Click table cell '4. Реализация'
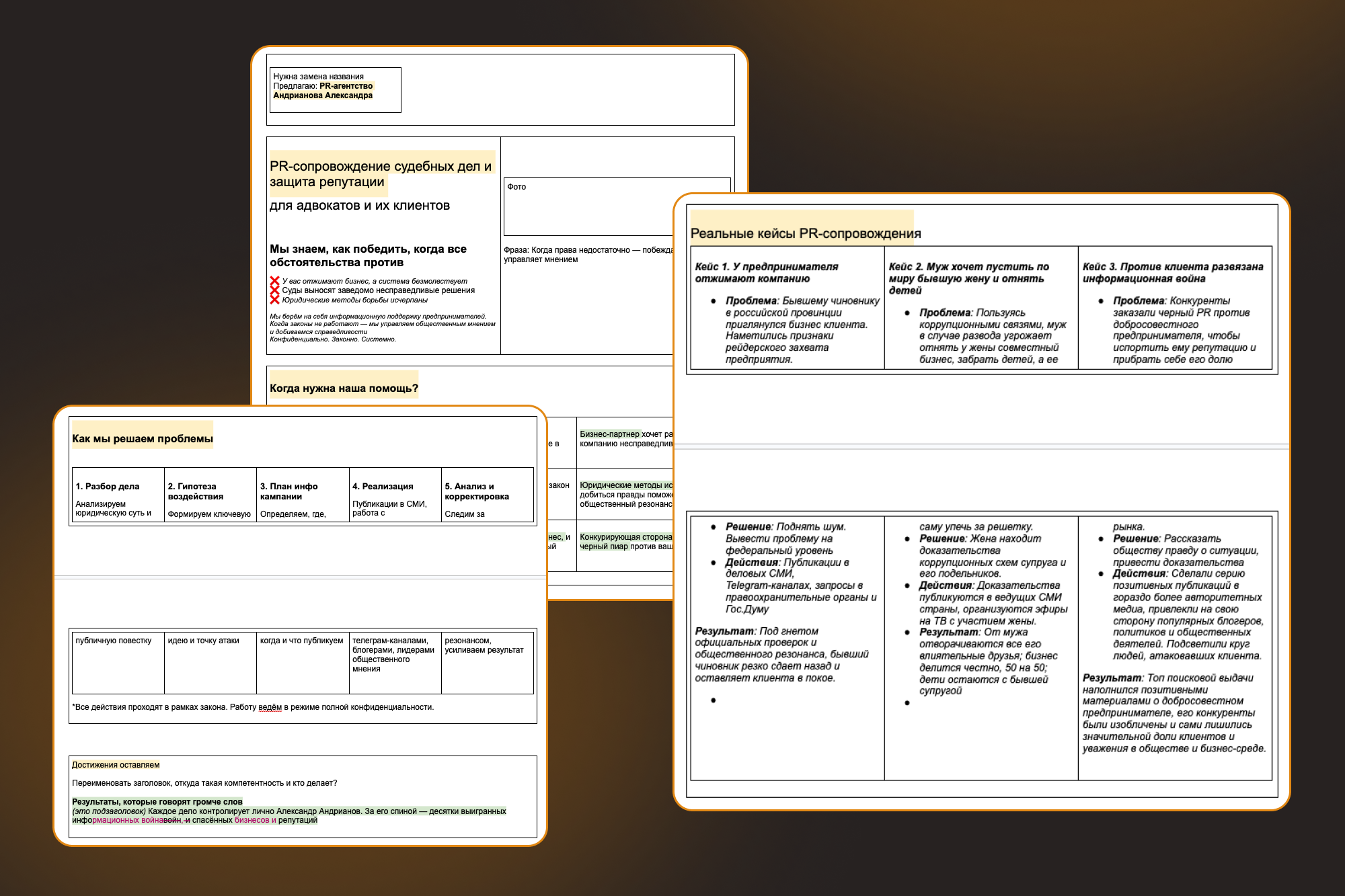Viewport: 1345px width, 896px height. click(395, 495)
